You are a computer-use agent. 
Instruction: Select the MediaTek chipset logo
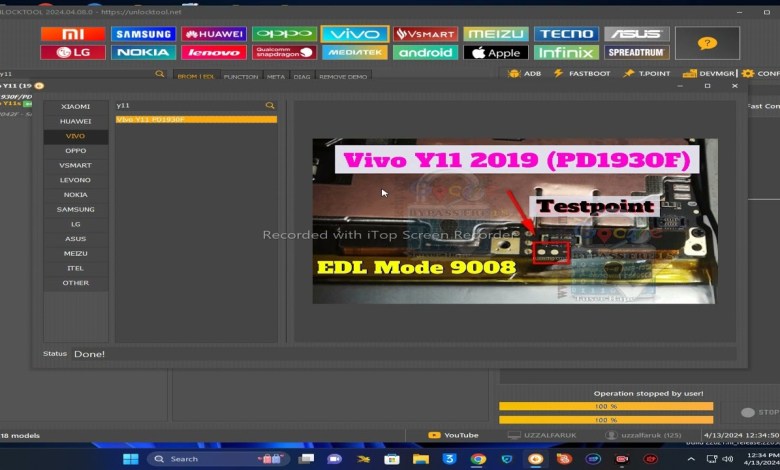tap(355, 52)
